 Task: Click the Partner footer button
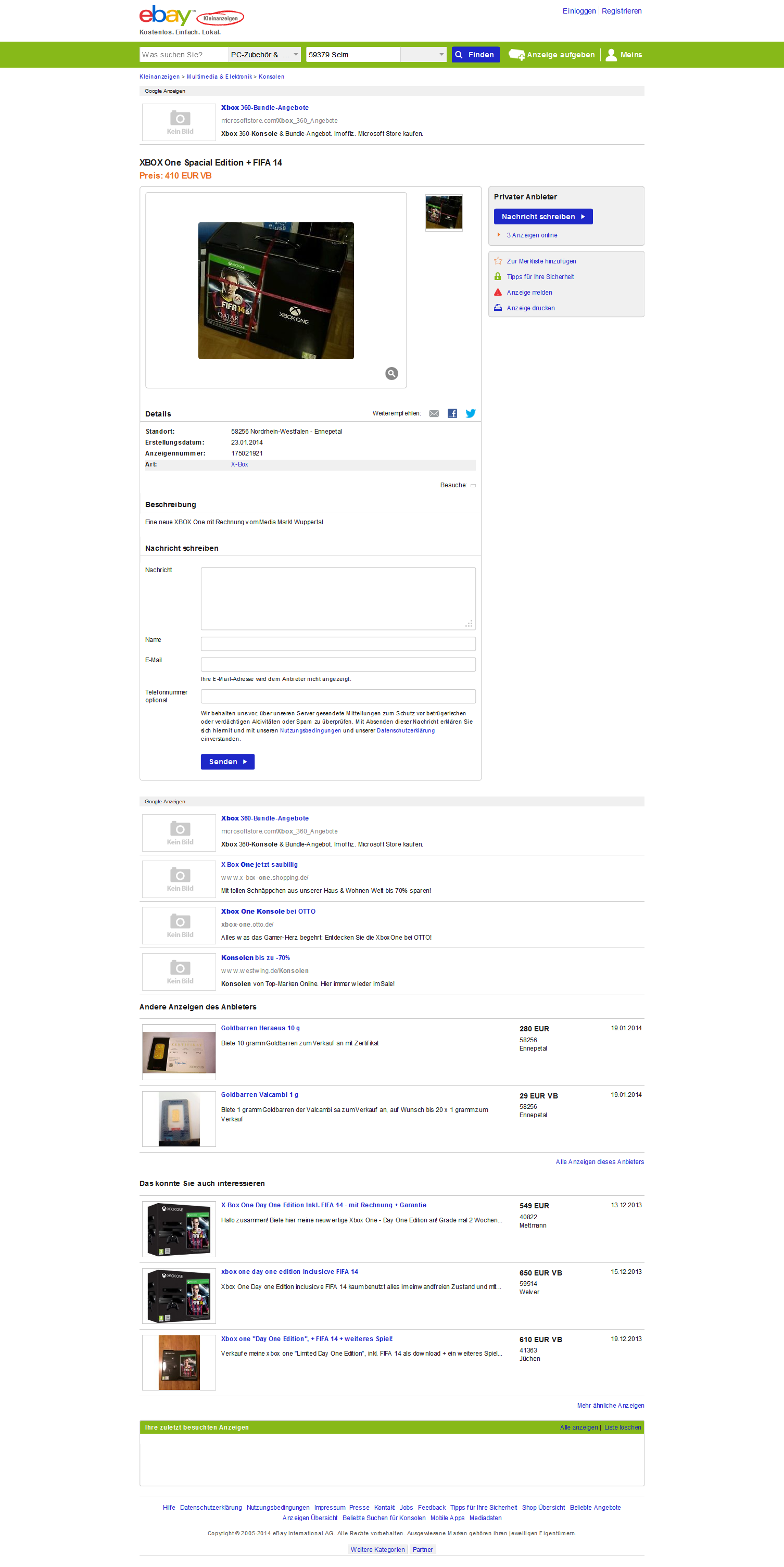[423, 1549]
